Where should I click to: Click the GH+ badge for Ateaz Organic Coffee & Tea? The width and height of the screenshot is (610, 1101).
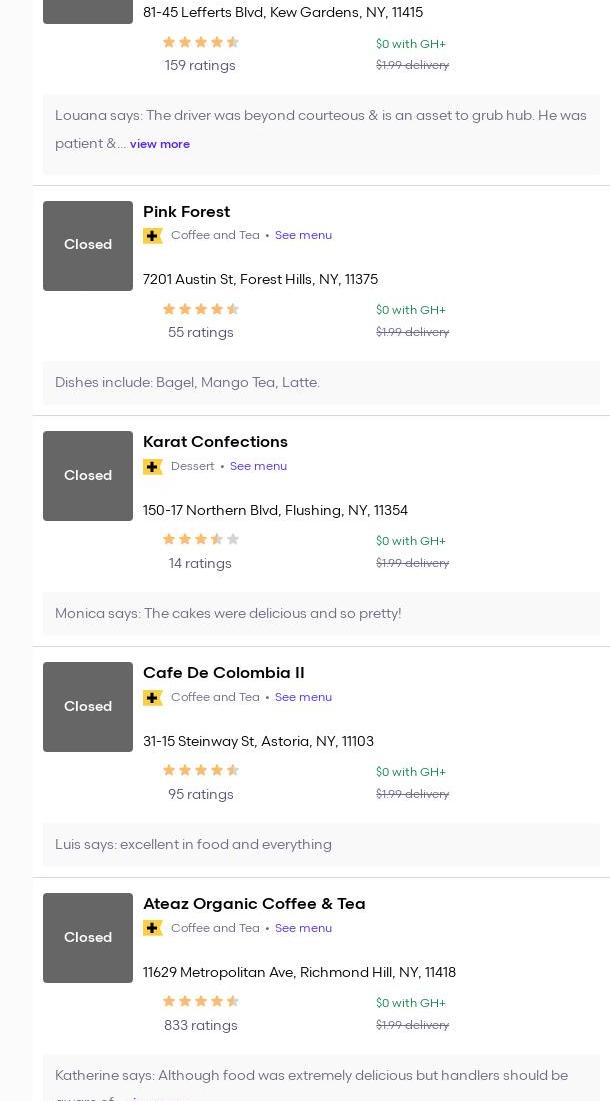tap(153, 929)
